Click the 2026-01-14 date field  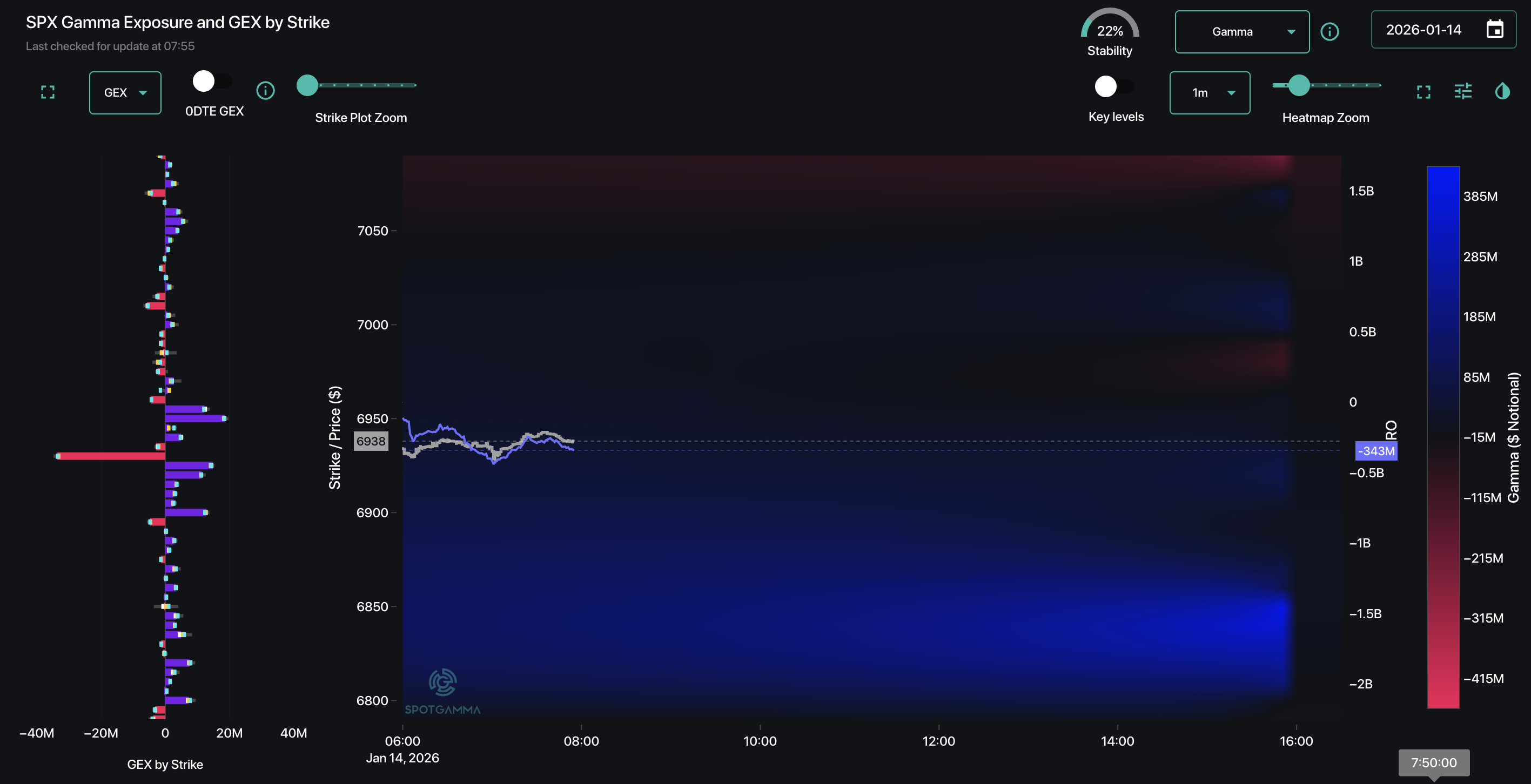pos(1423,30)
